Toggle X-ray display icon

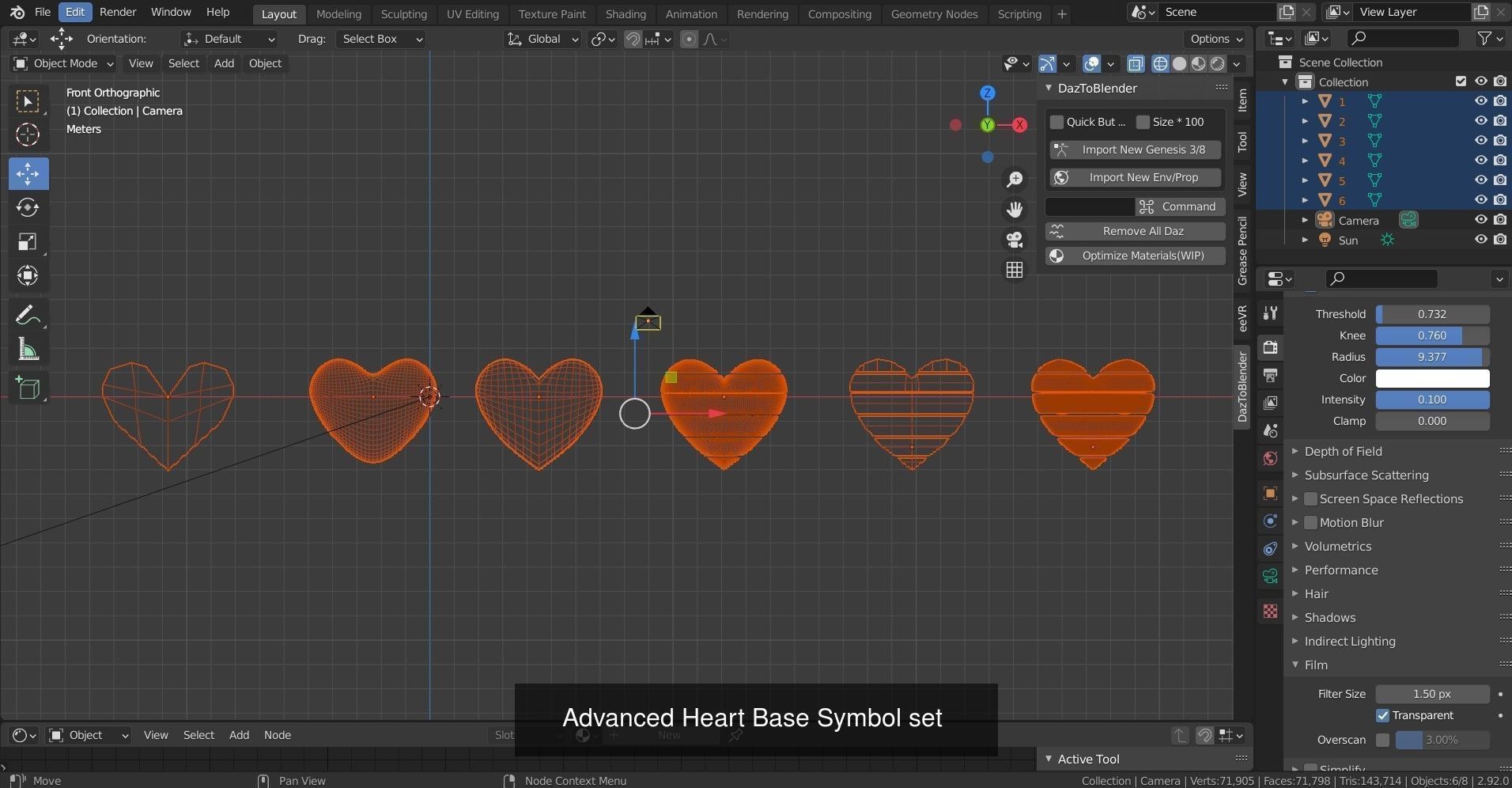click(1136, 63)
